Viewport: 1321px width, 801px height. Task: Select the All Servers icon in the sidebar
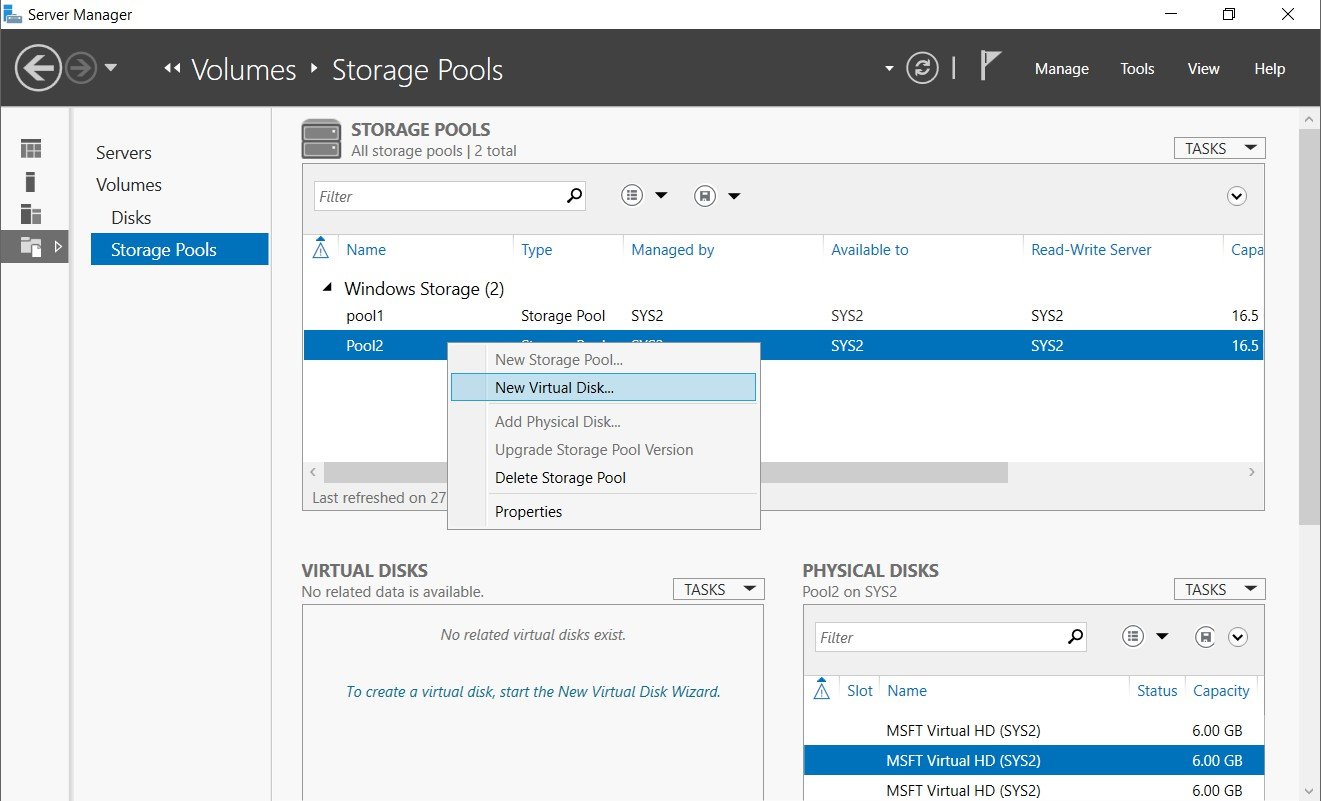31,214
